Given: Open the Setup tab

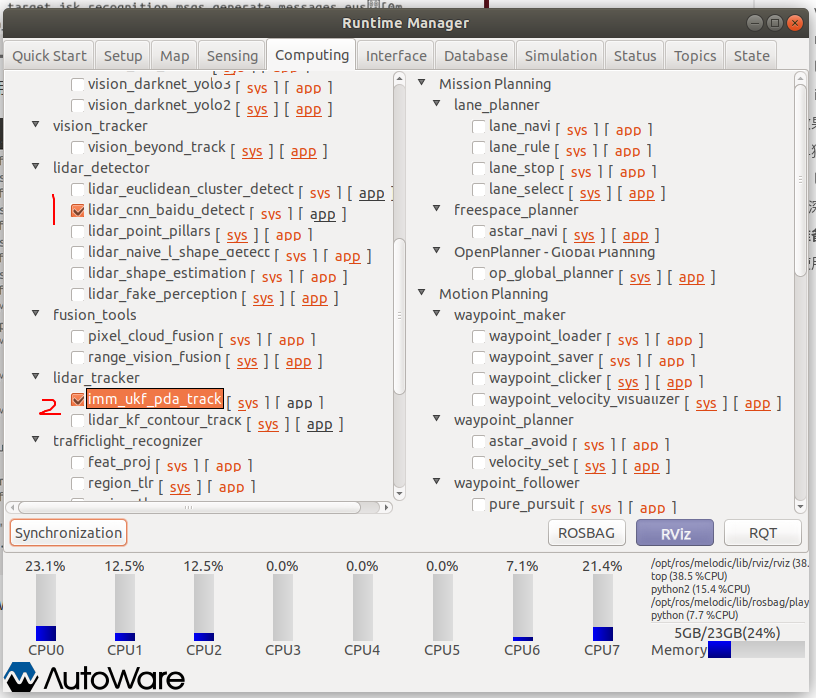Looking at the screenshot, I should pyautogui.click(x=123, y=56).
